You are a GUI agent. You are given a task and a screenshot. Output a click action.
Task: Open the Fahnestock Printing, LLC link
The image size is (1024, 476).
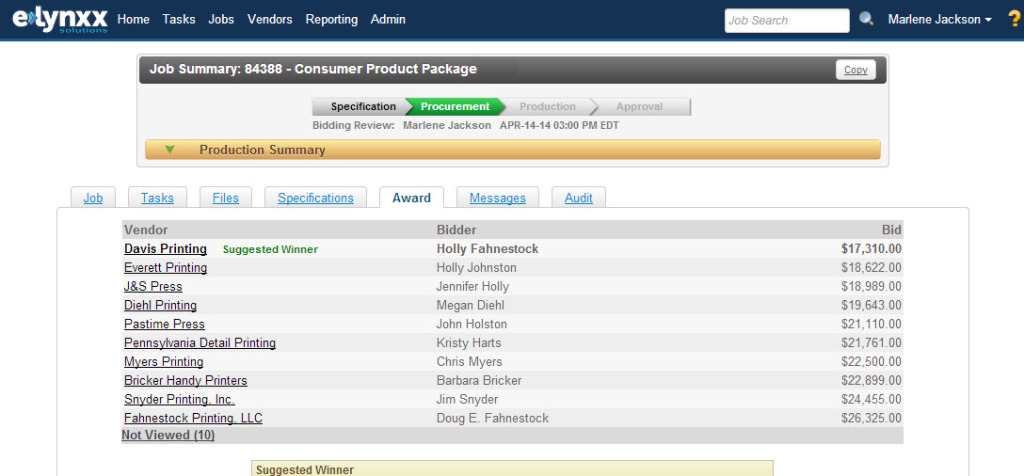193,419
